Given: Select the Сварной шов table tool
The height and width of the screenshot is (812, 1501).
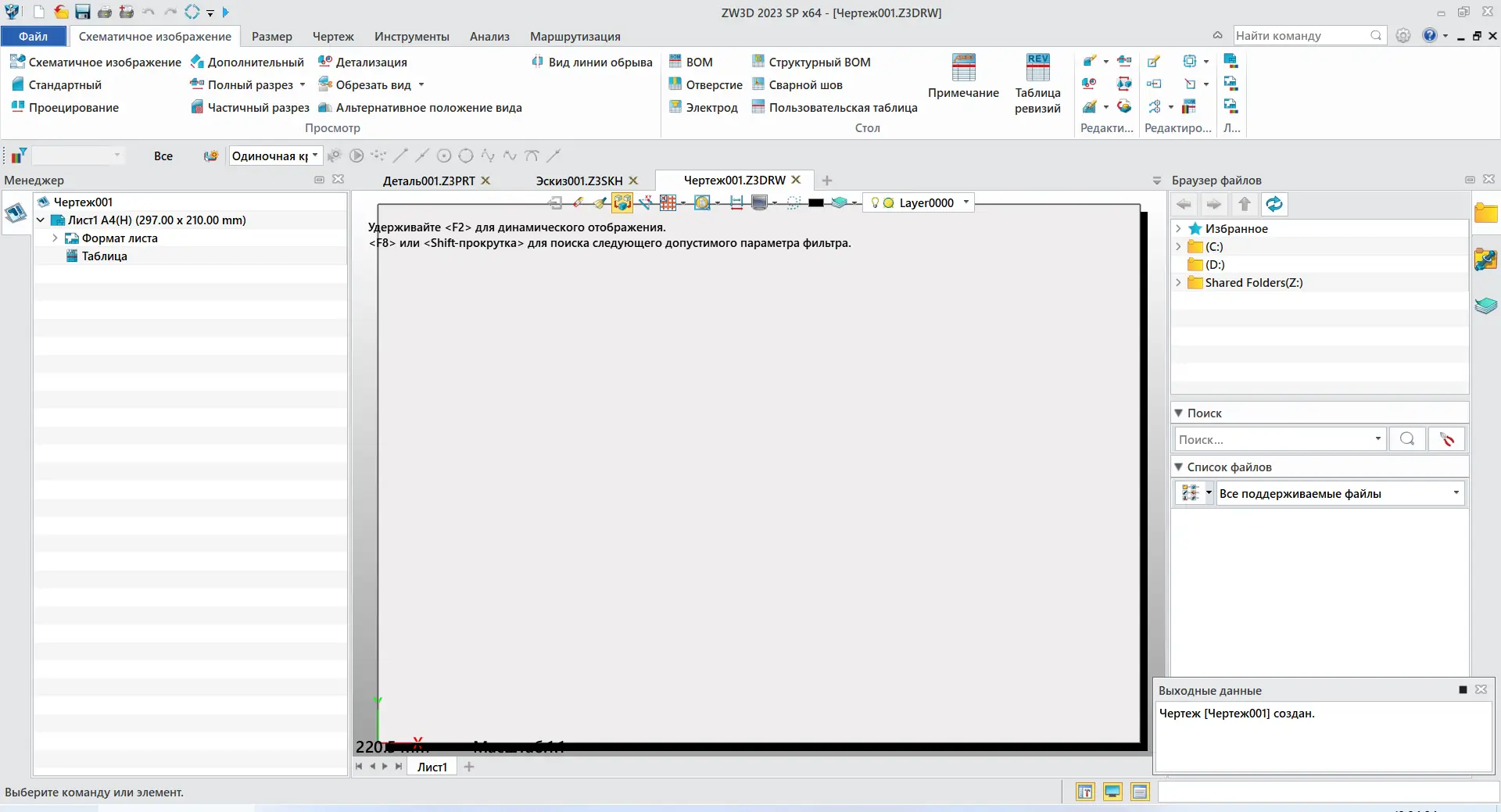Looking at the screenshot, I should click(x=797, y=84).
